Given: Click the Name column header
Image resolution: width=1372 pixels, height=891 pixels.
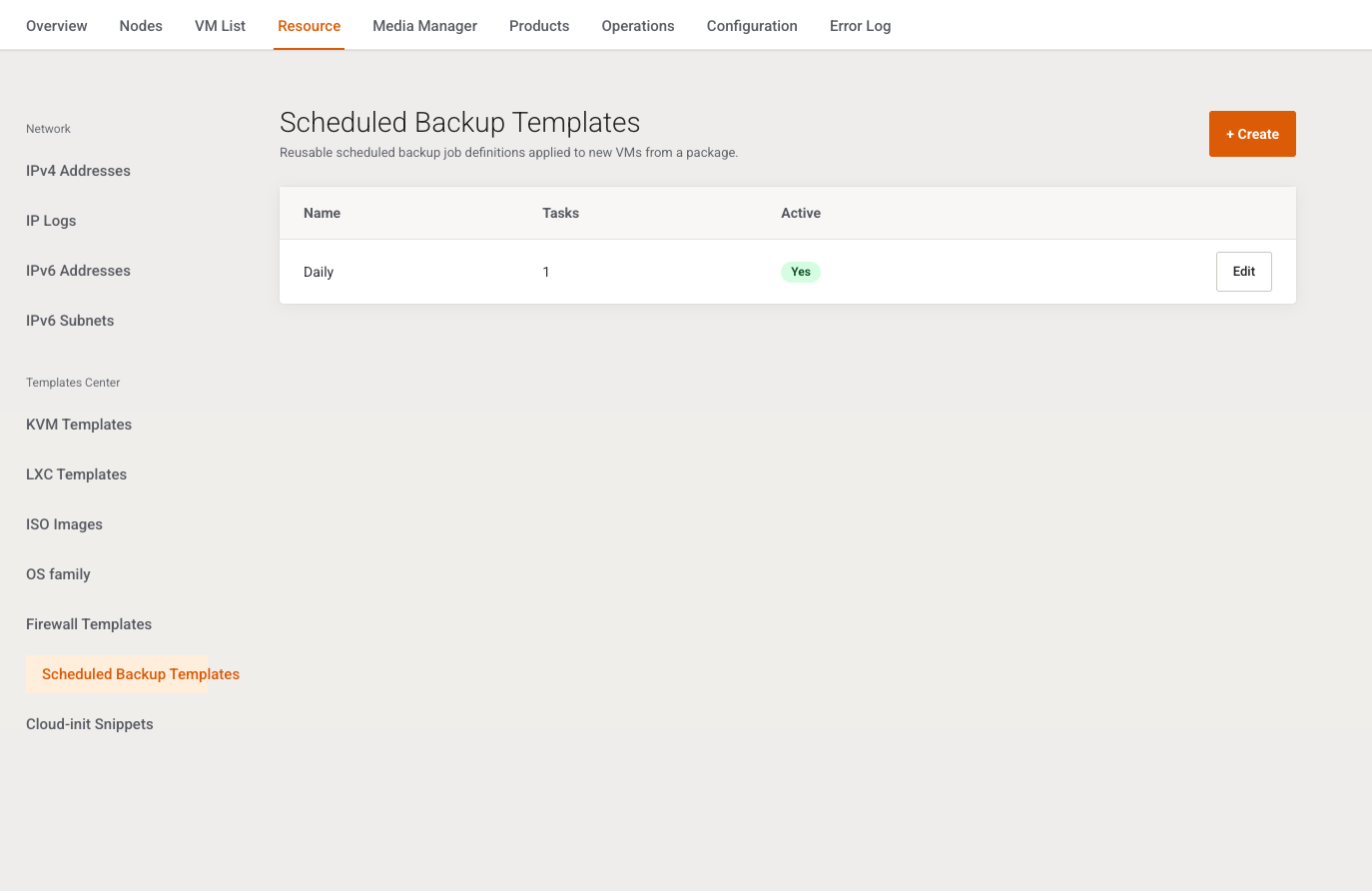Looking at the screenshot, I should click(322, 213).
